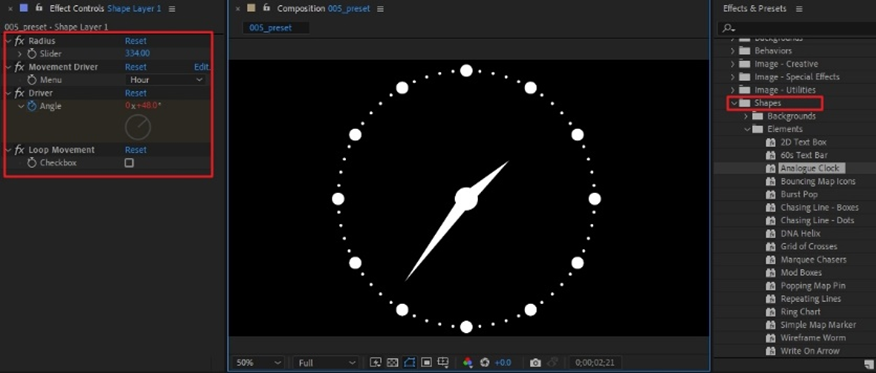Image resolution: width=876 pixels, height=373 pixels.
Task: Toggle the Angle stopwatch keyframe icon
Action: [x=32, y=106]
